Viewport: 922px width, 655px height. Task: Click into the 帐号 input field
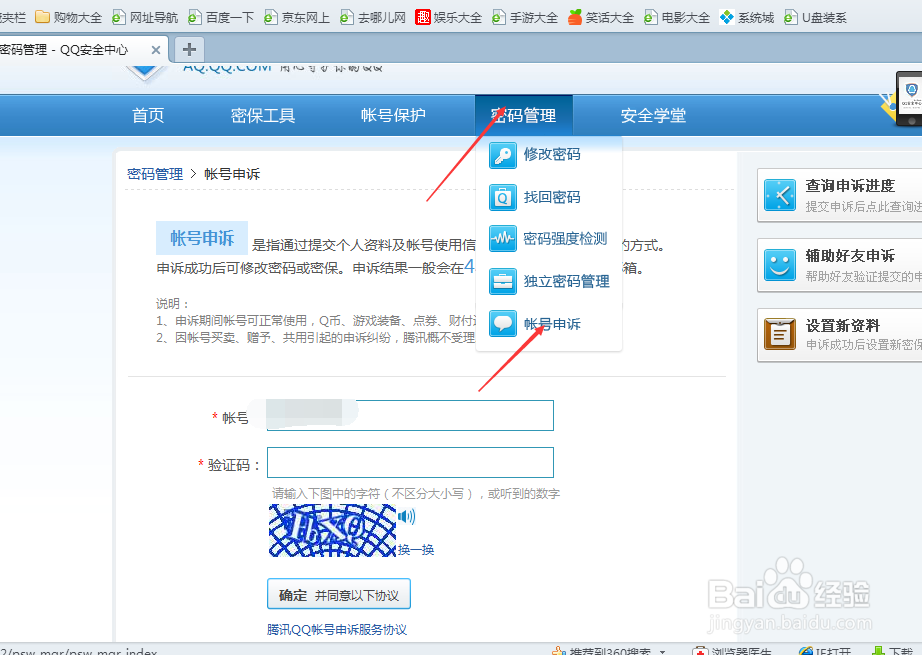tap(410, 415)
